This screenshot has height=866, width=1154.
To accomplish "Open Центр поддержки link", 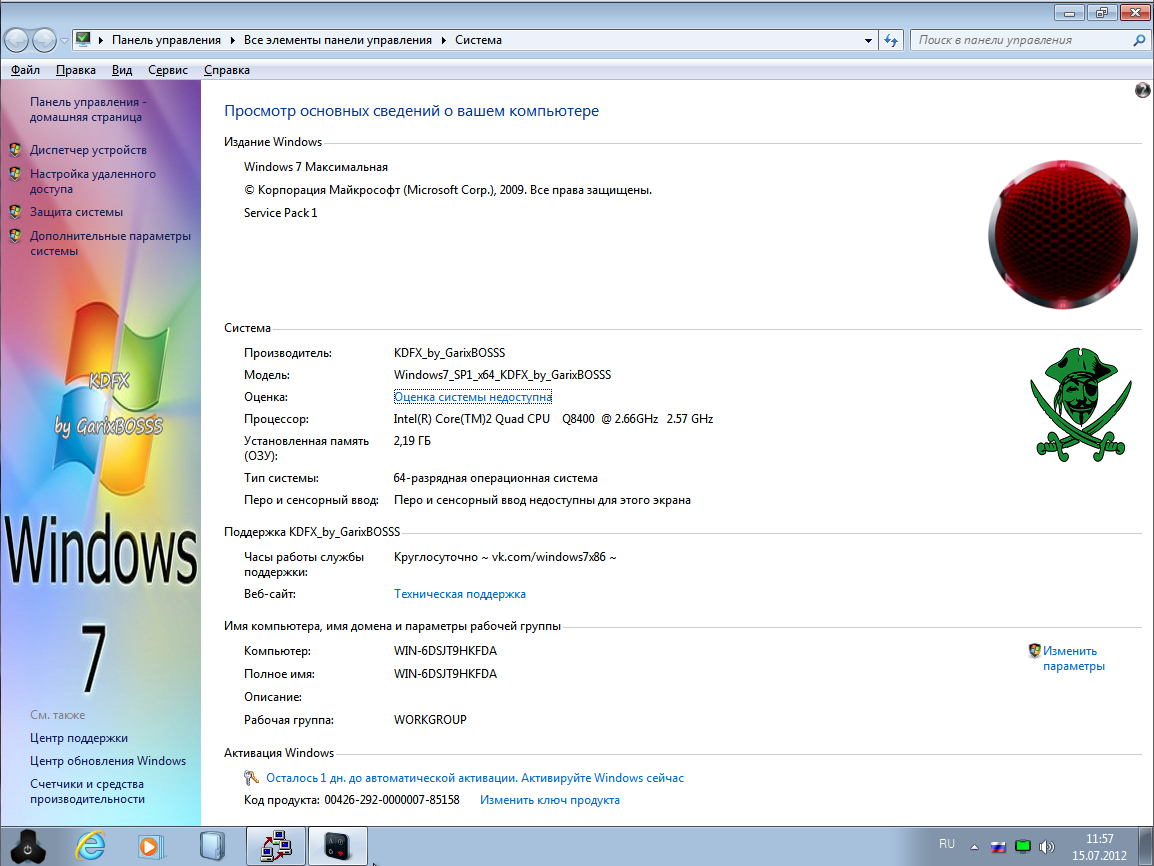I will coord(79,738).
